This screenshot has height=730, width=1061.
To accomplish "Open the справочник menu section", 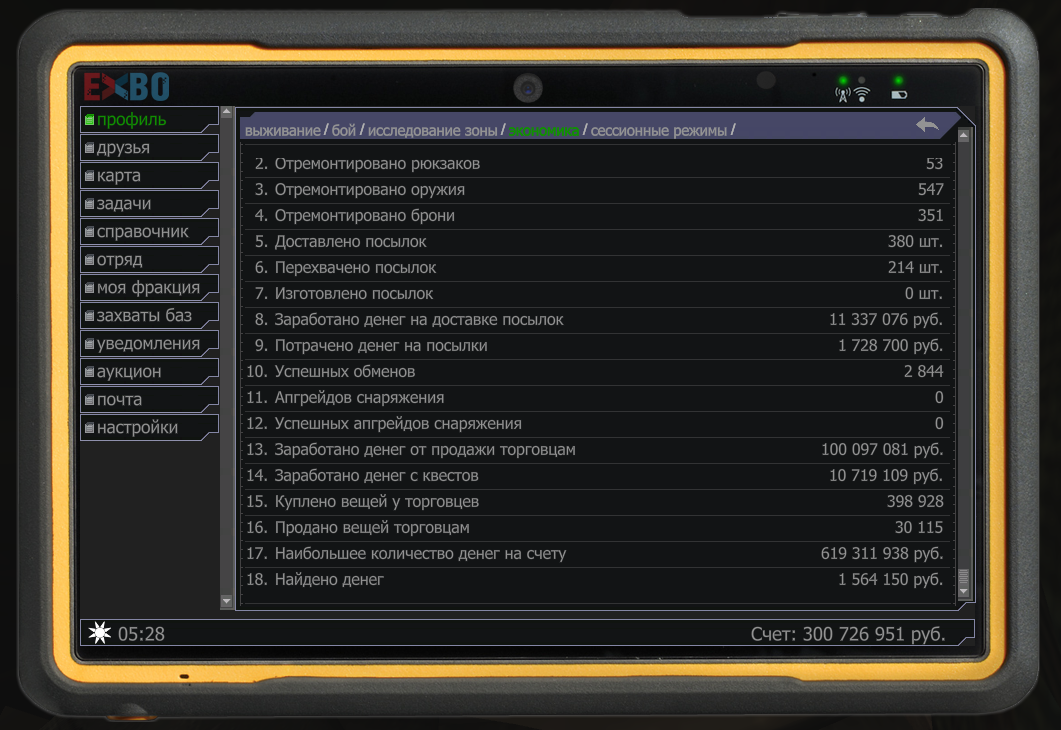I will [x=149, y=231].
